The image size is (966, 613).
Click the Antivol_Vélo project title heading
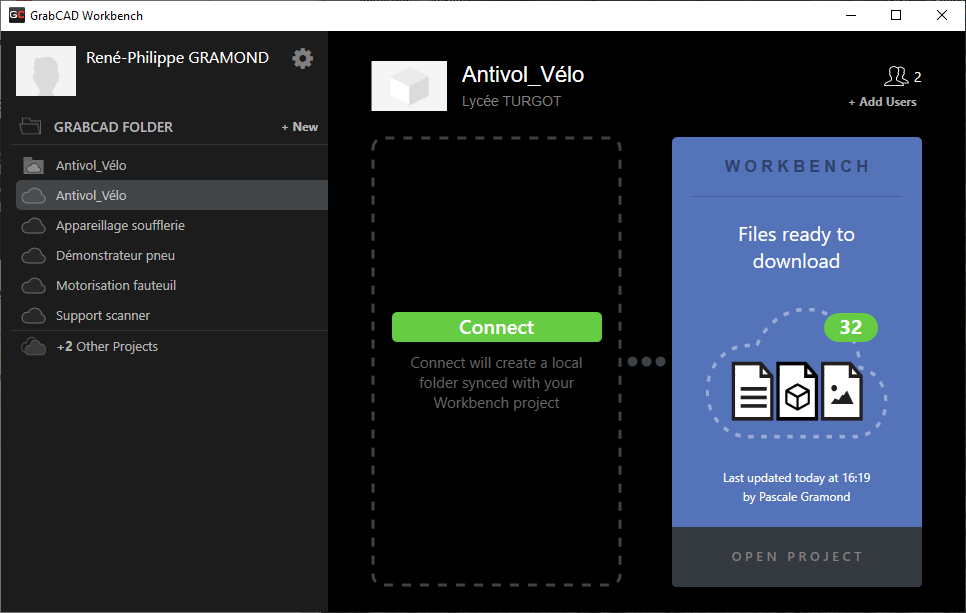click(x=523, y=75)
